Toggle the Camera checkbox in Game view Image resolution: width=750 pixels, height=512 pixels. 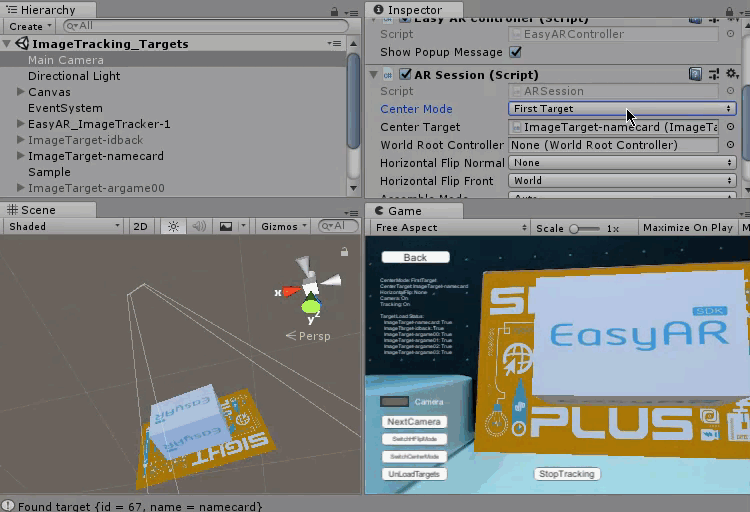pos(394,401)
